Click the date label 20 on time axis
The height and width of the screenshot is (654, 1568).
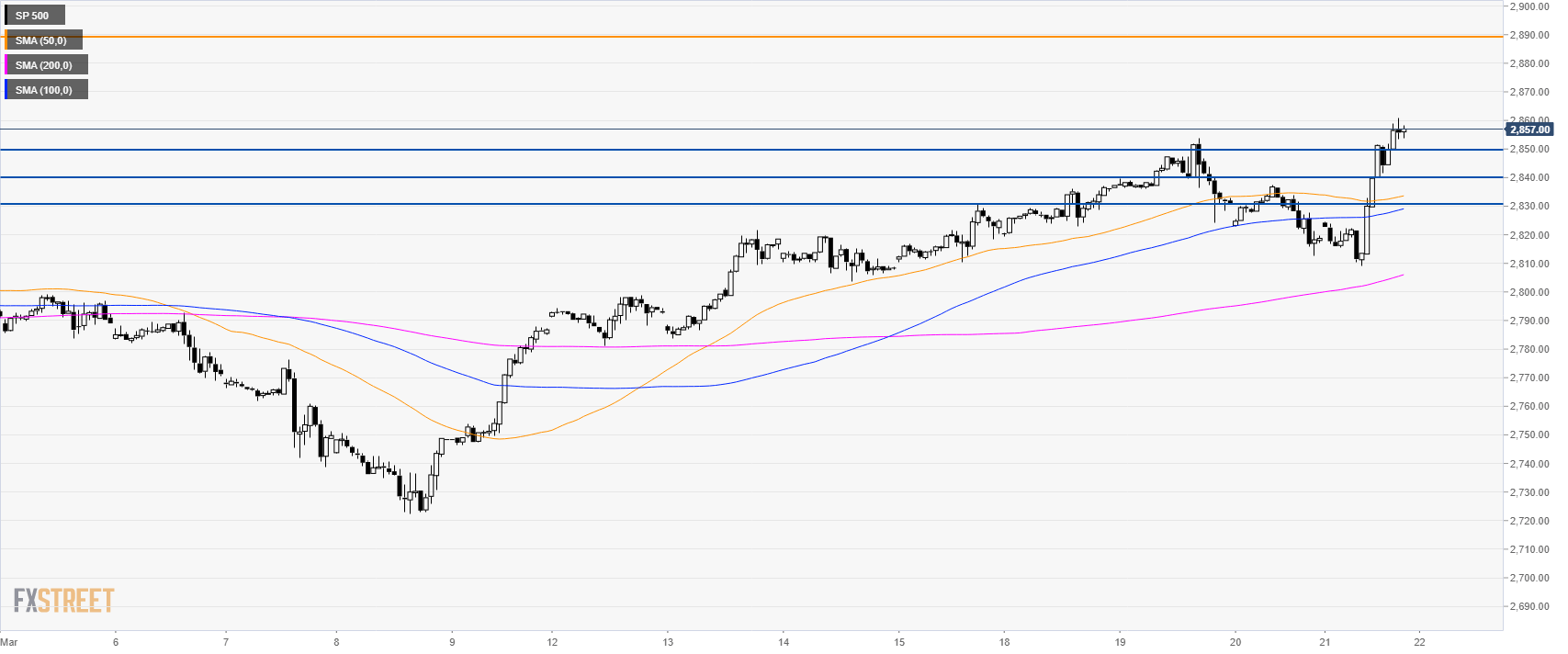coord(1235,642)
